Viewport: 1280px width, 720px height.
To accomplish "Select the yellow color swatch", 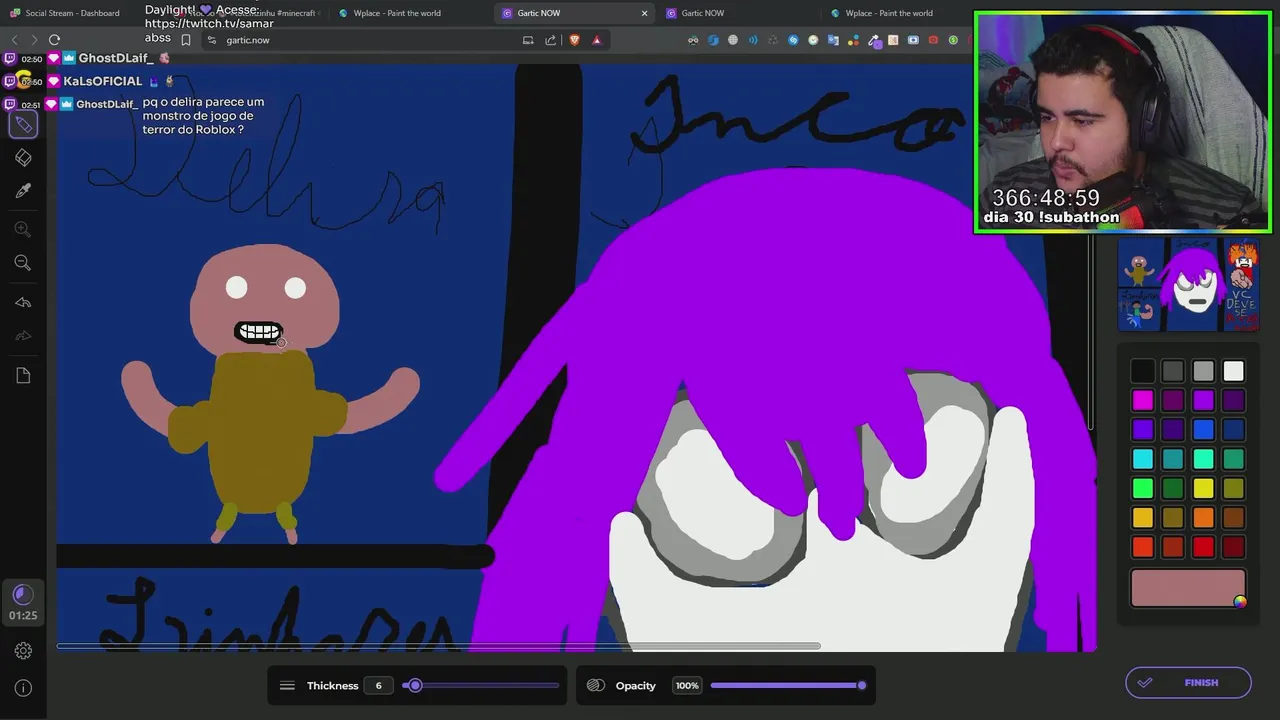I will pyautogui.click(x=1203, y=488).
